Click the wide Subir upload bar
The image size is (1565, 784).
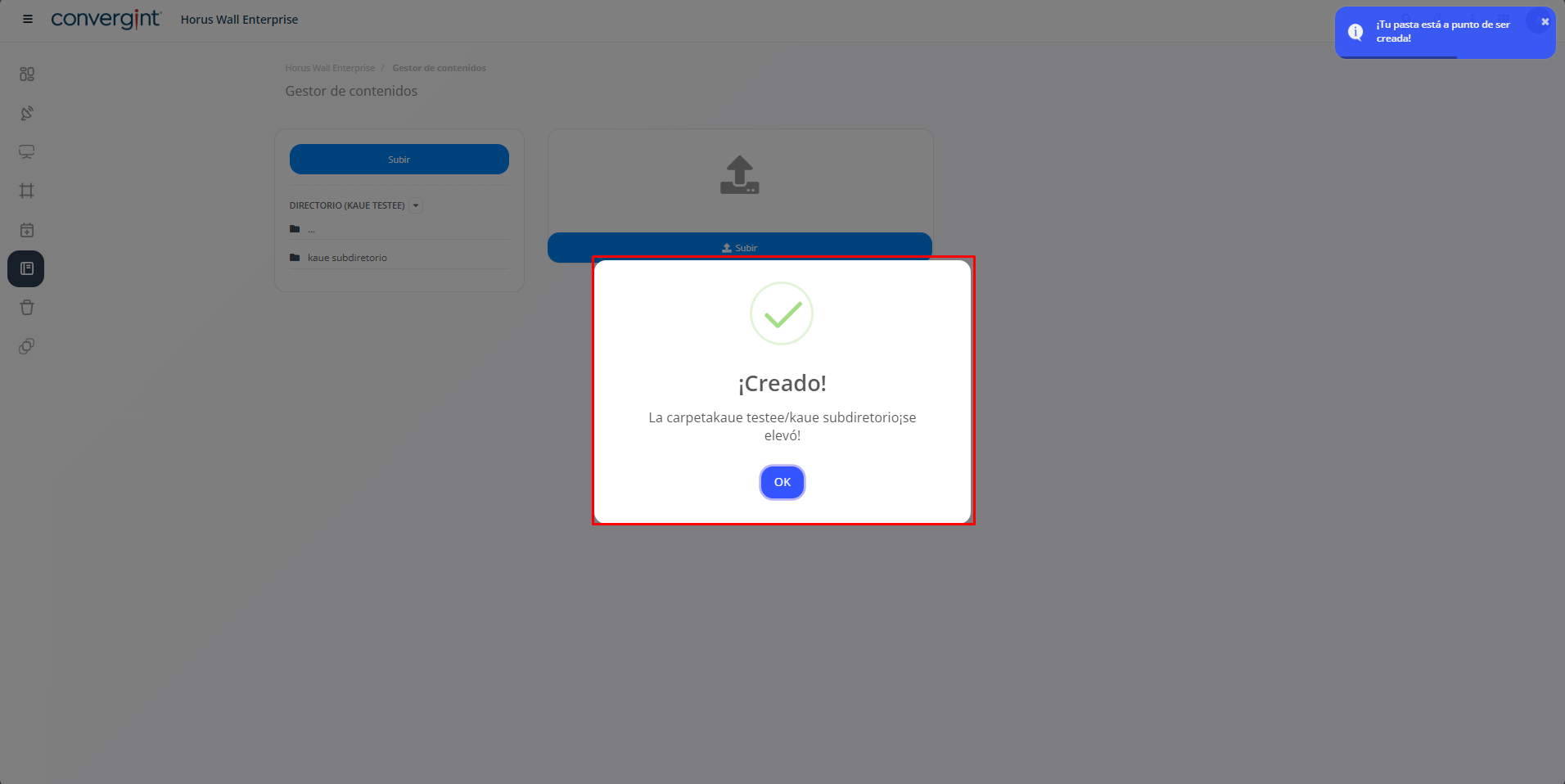(740, 247)
